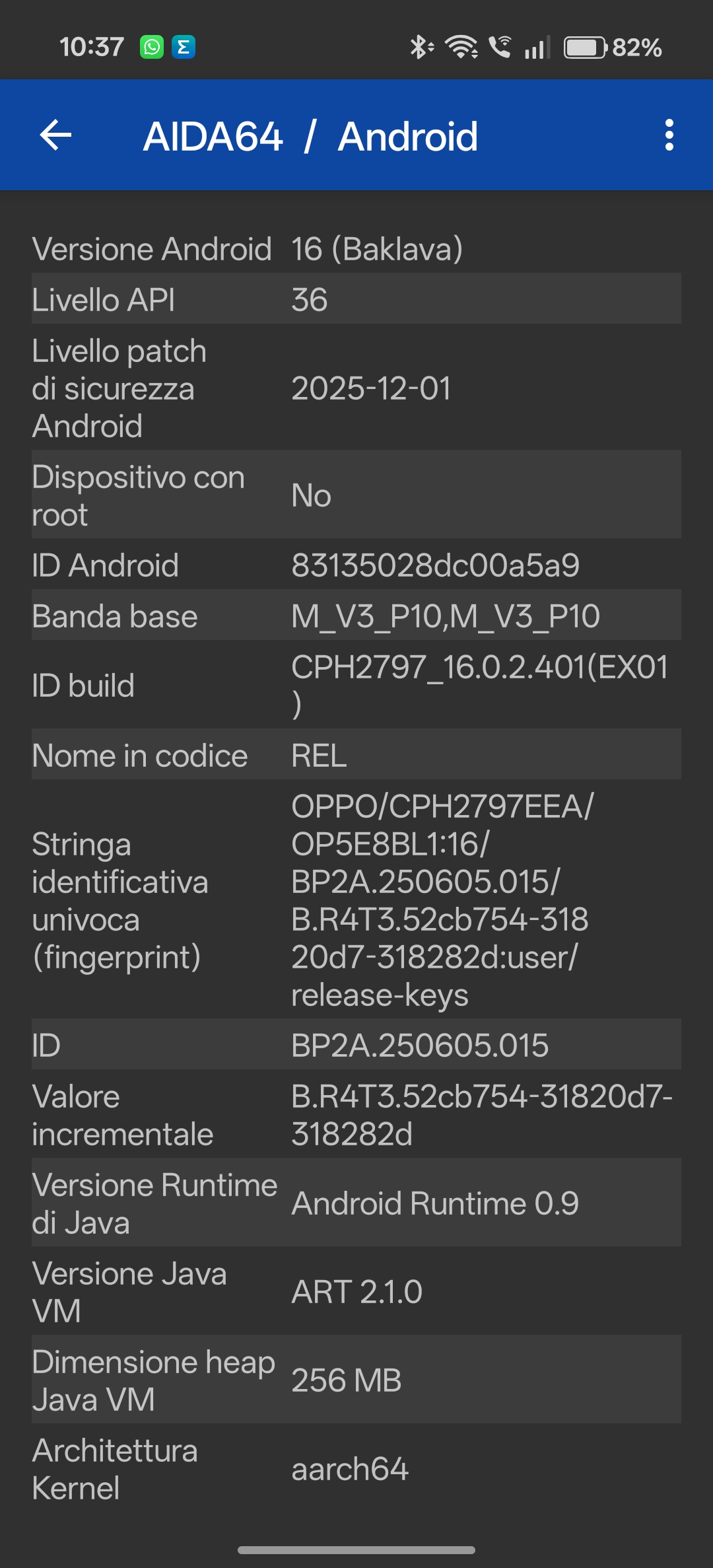Tap the security patch date 2025-12-01
This screenshot has width=713, height=1568.
[x=371, y=388]
